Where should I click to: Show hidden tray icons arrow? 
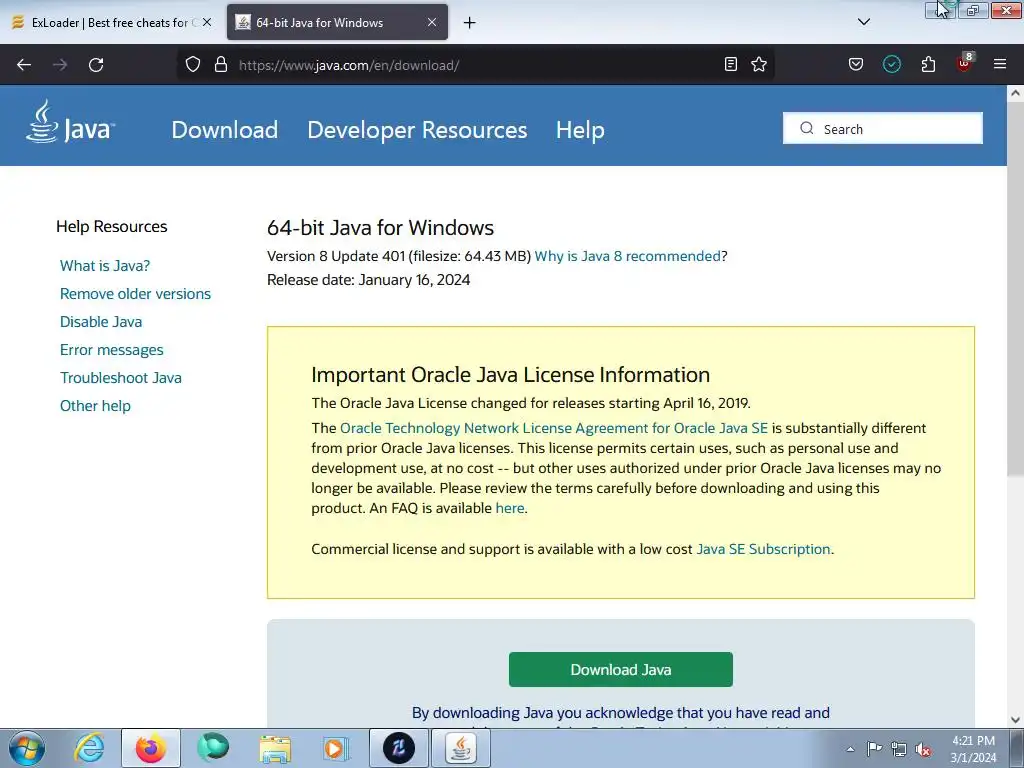click(850, 749)
